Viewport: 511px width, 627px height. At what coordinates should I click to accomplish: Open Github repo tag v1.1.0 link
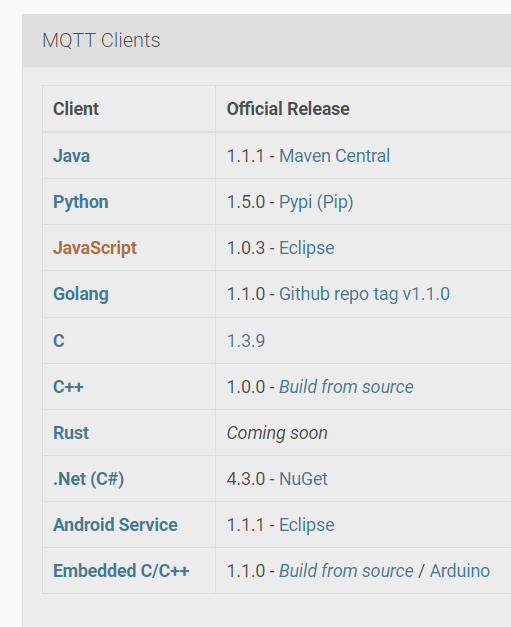click(x=364, y=294)
